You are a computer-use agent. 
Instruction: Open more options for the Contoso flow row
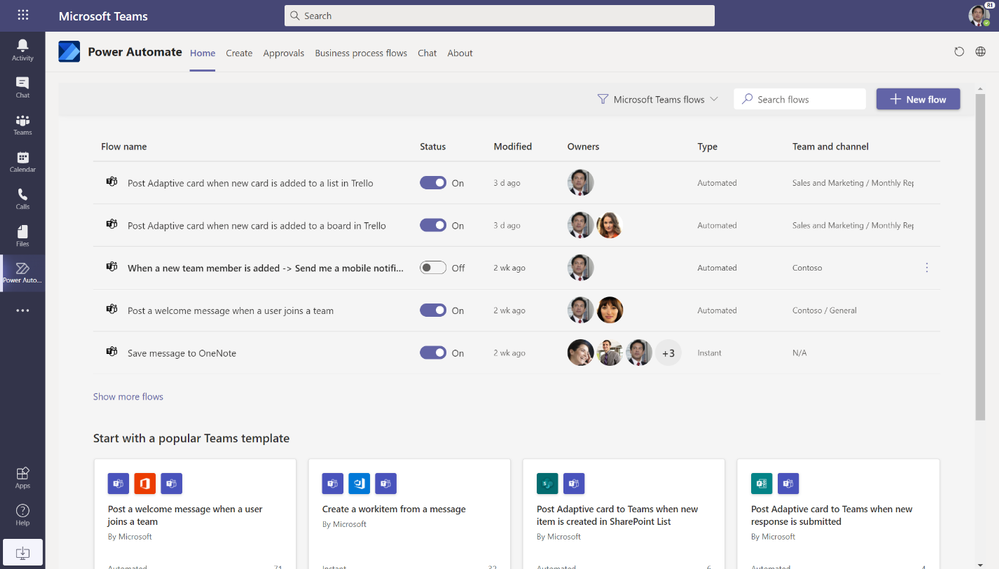coord(927,268)
